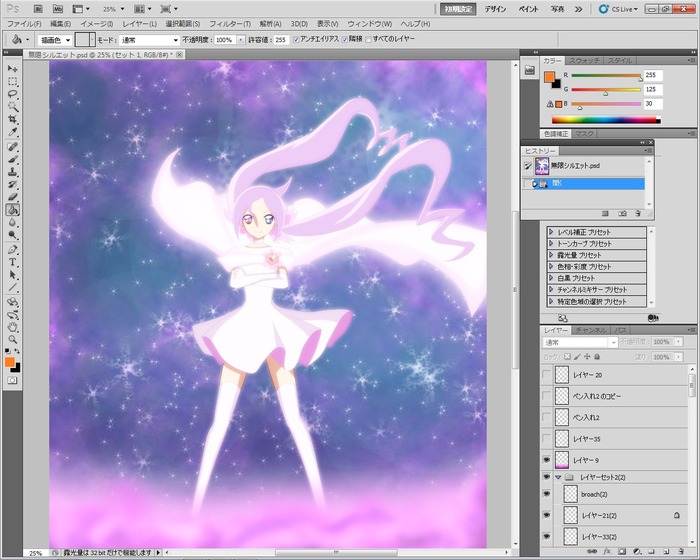Select the Paint Bucket tool in the toolbox
Viewport: 700px width, 560px height.
click(12, 209)
